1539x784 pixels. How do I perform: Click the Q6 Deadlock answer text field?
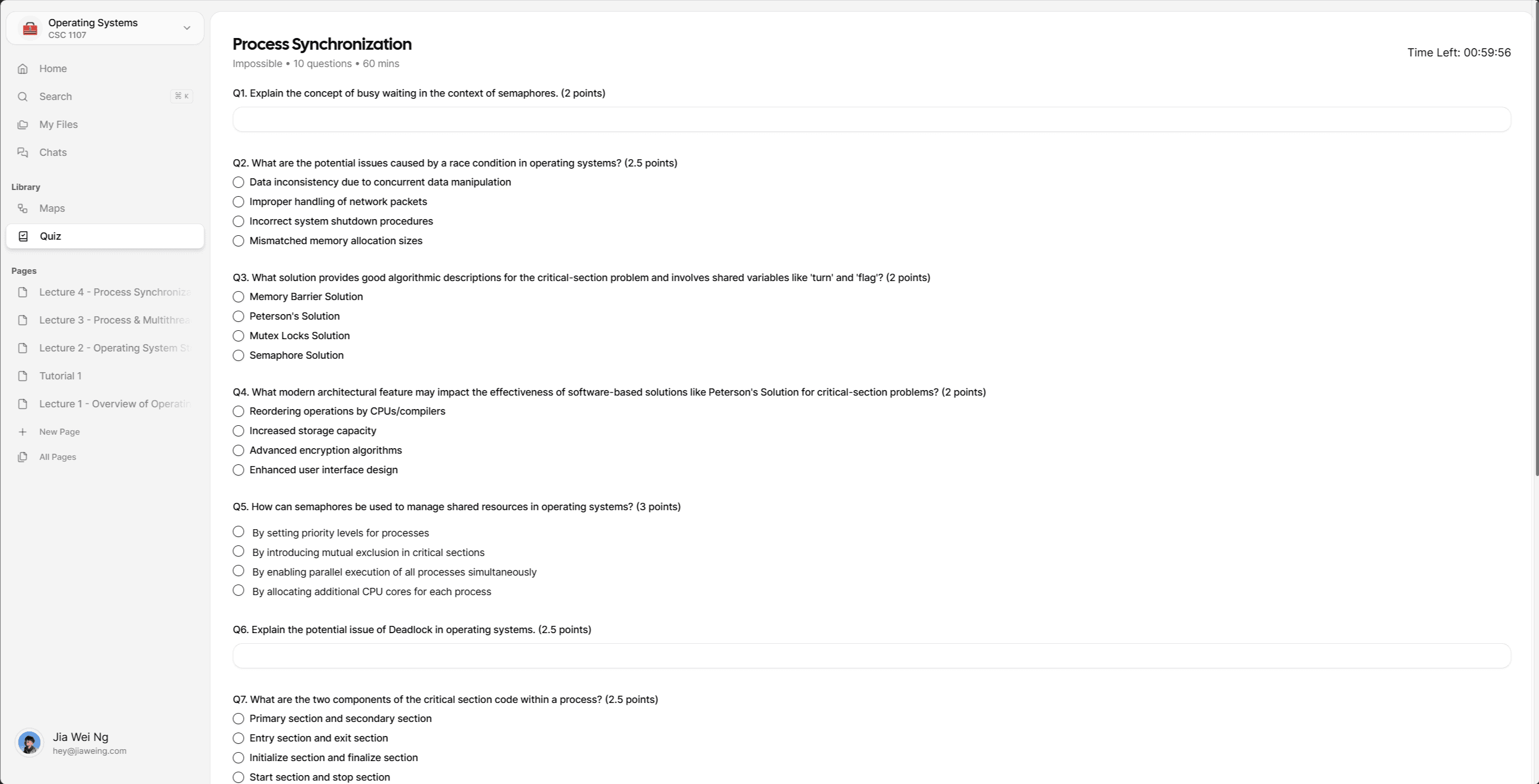point(872,656)
